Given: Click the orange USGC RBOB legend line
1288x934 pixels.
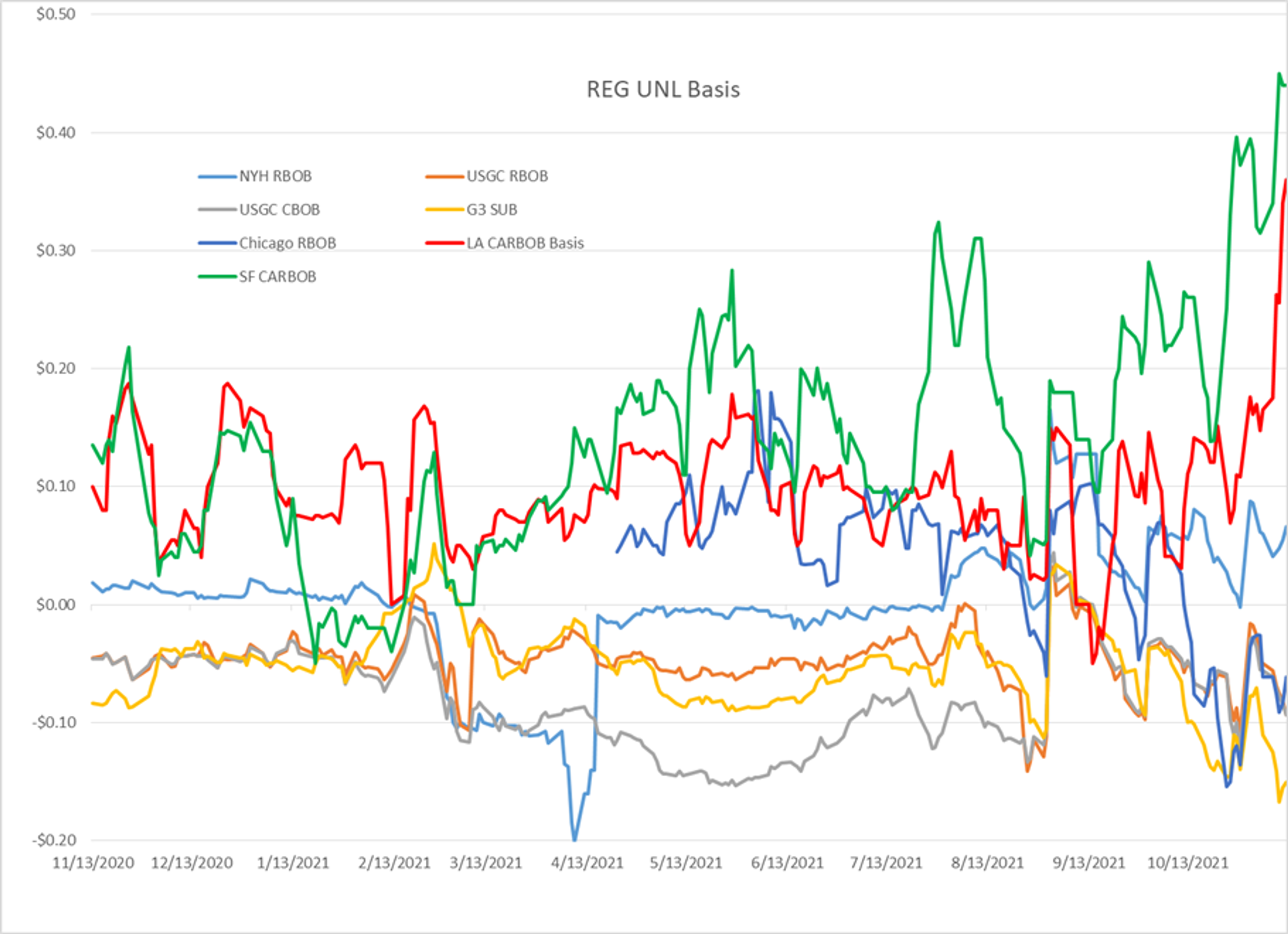Looking at the screenshot, I should (445, 177).
